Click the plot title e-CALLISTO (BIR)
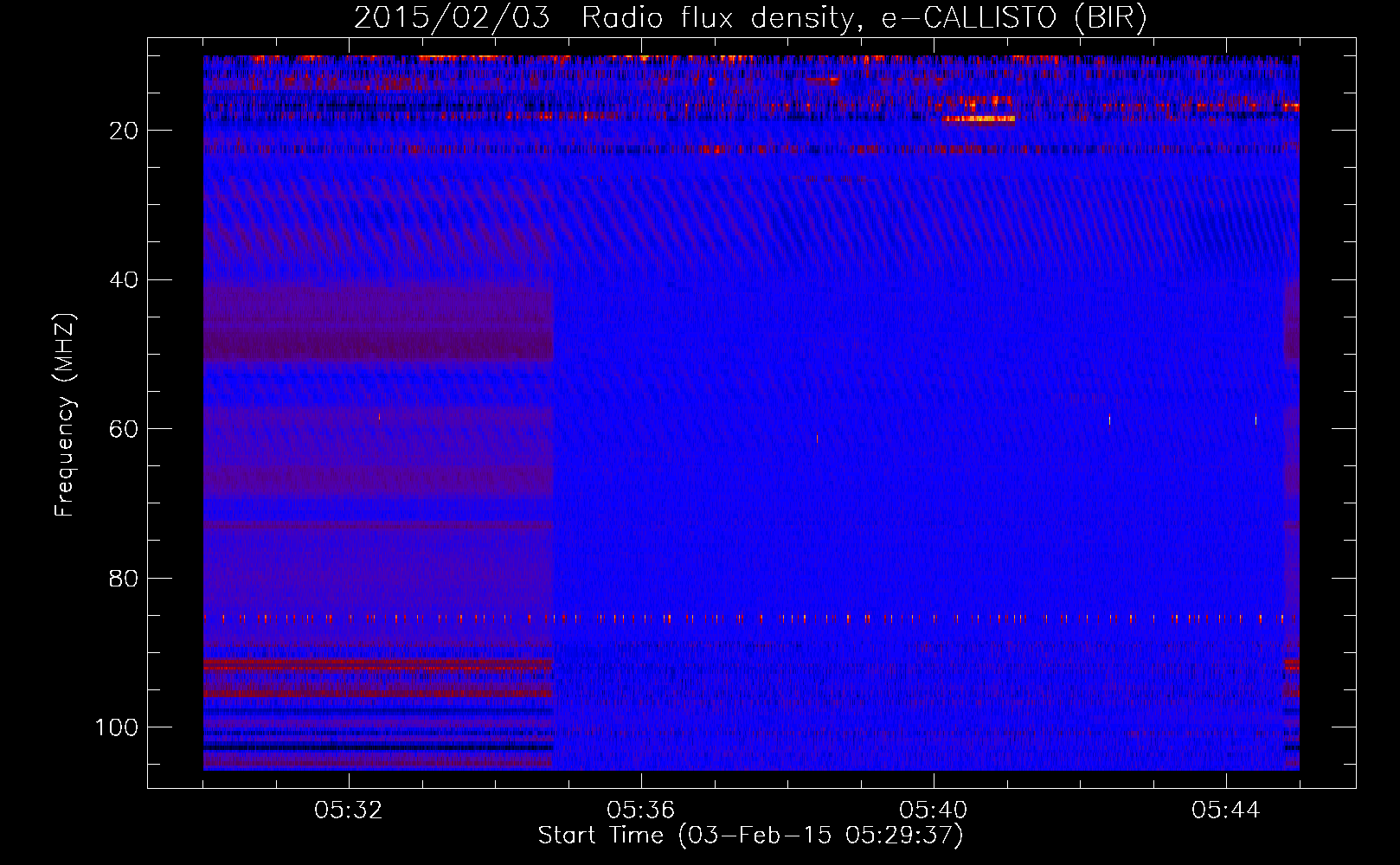This screenshot has width=1400, height=865. pos(1013,18)
